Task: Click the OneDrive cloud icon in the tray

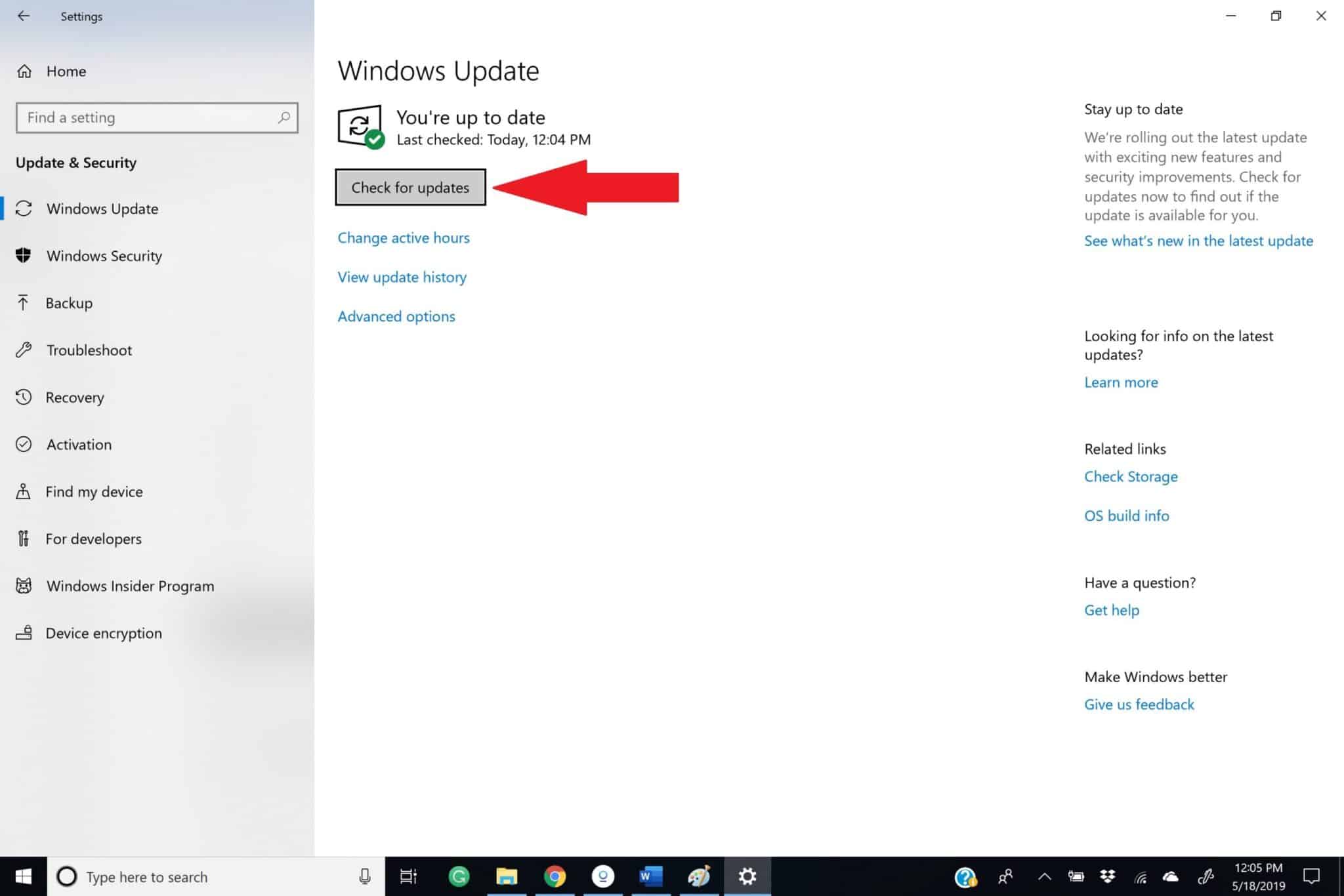Action: pyautogui.click(x=1172, y=876)
